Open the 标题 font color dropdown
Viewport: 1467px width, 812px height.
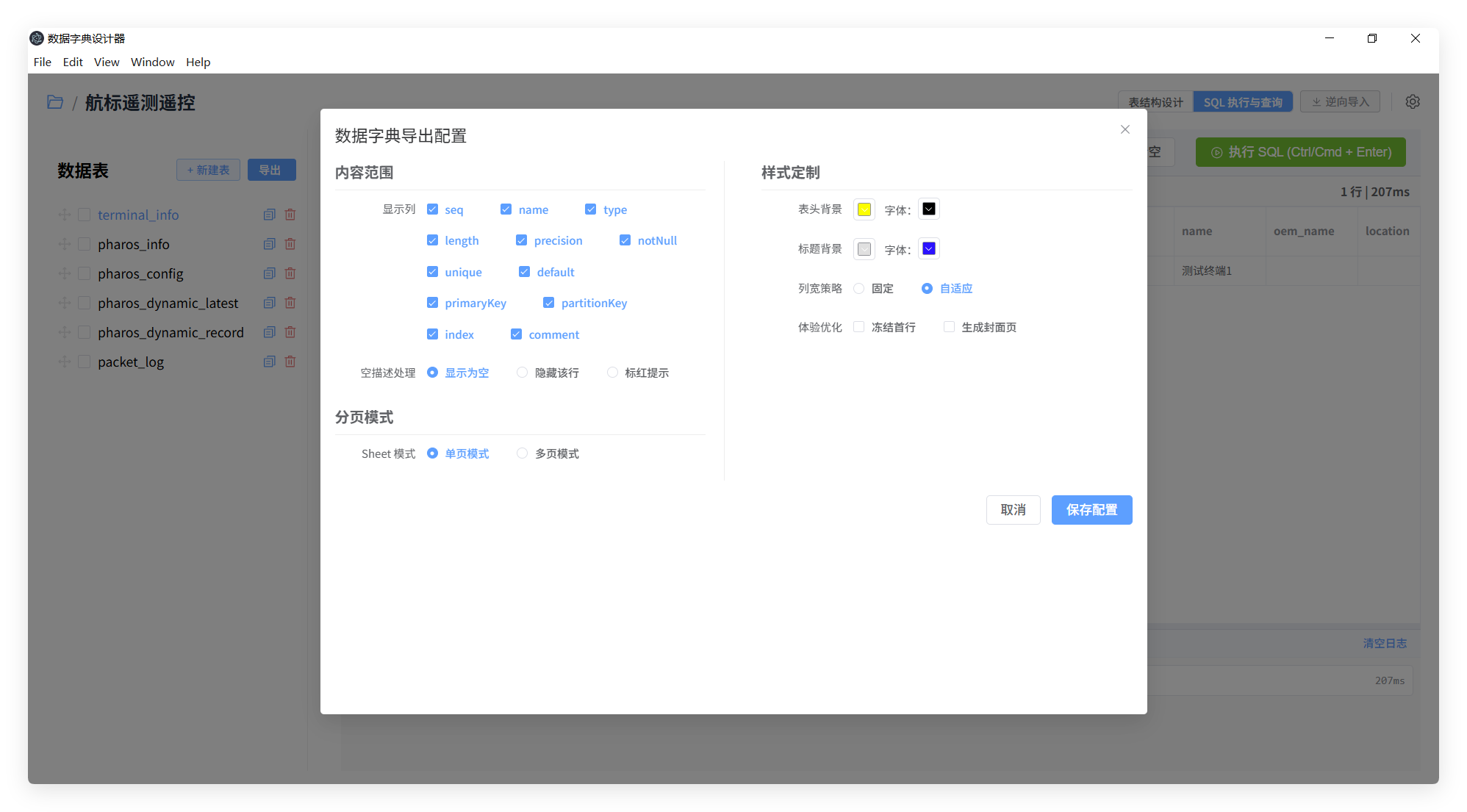click(x=929, y=249)
